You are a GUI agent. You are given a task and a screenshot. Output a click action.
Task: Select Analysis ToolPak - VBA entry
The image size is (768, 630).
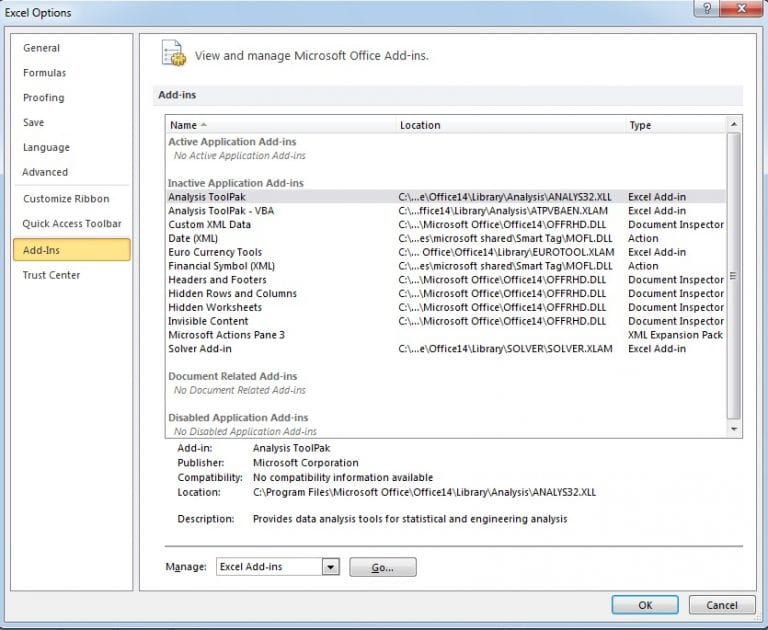220,211
